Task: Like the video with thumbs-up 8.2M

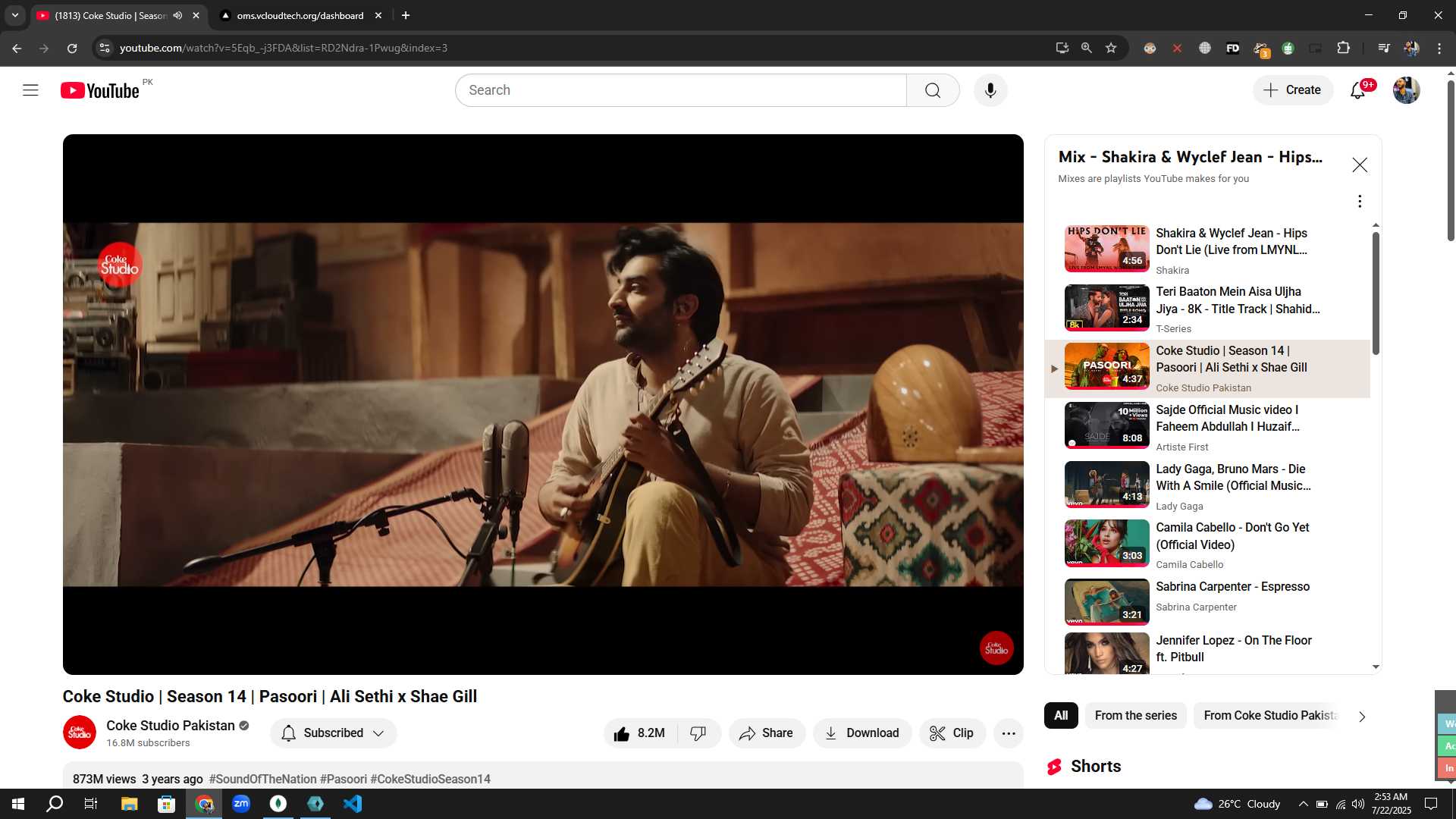Action: 641,733
